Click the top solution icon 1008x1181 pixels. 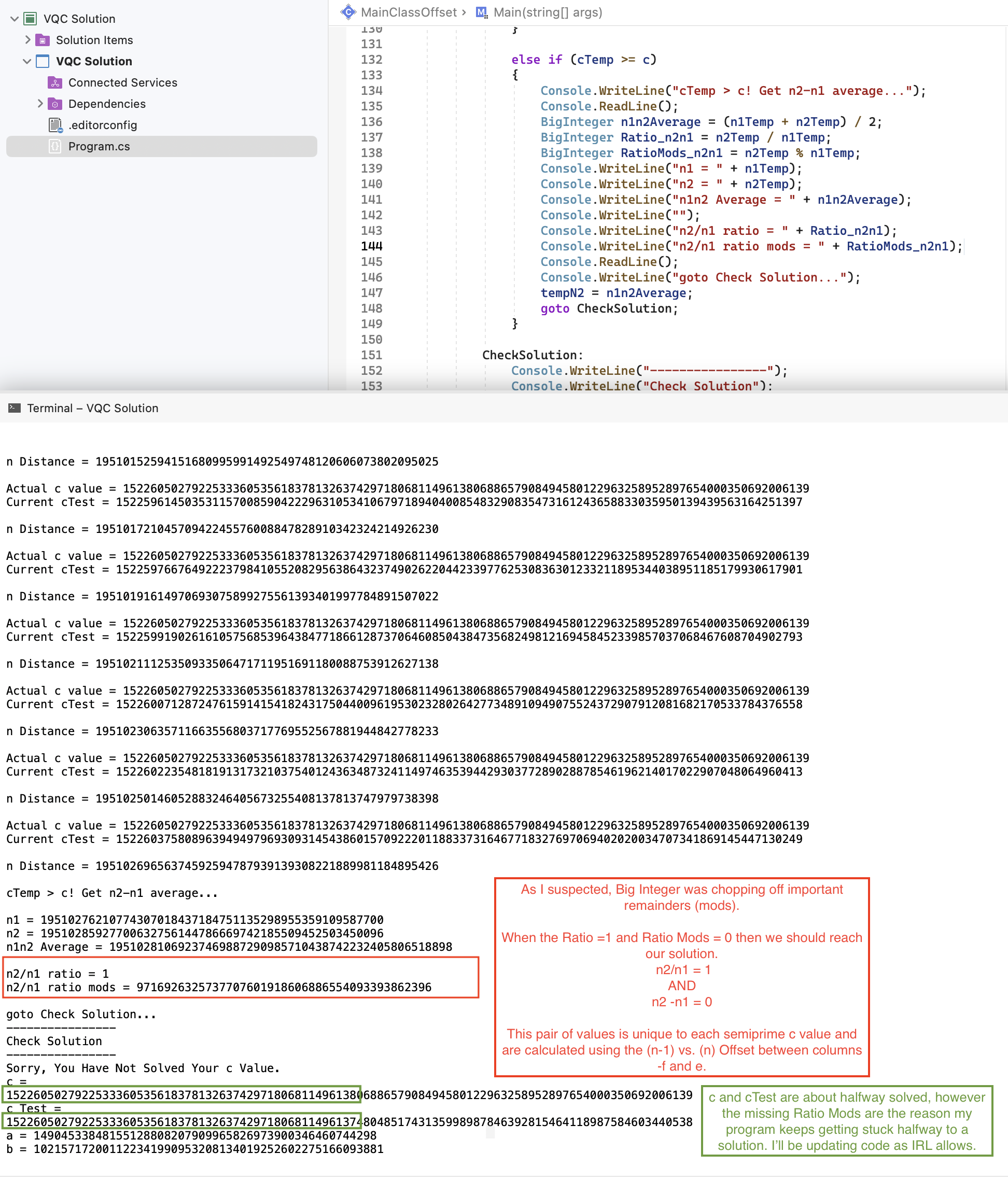30,19
